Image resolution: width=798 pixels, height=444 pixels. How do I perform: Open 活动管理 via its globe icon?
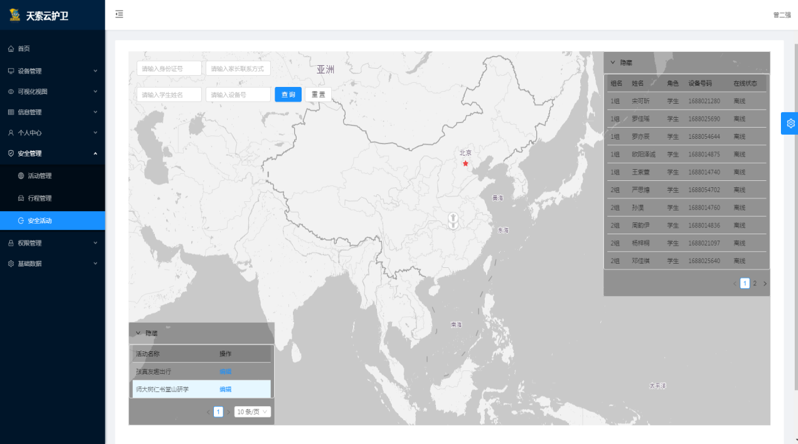click(x=21, y=176)
